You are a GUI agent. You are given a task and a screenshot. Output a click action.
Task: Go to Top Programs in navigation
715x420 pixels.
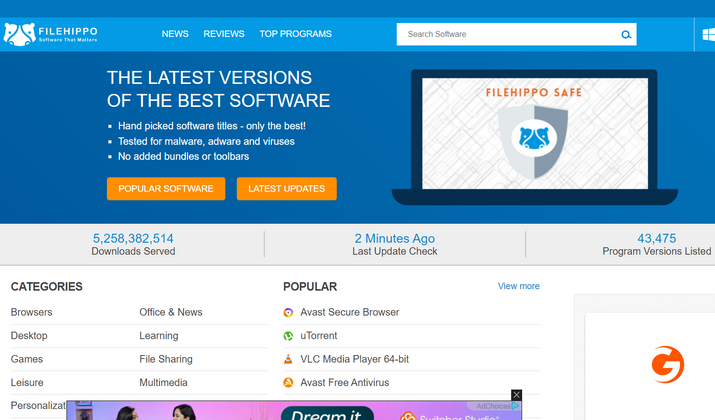point(295,34)
